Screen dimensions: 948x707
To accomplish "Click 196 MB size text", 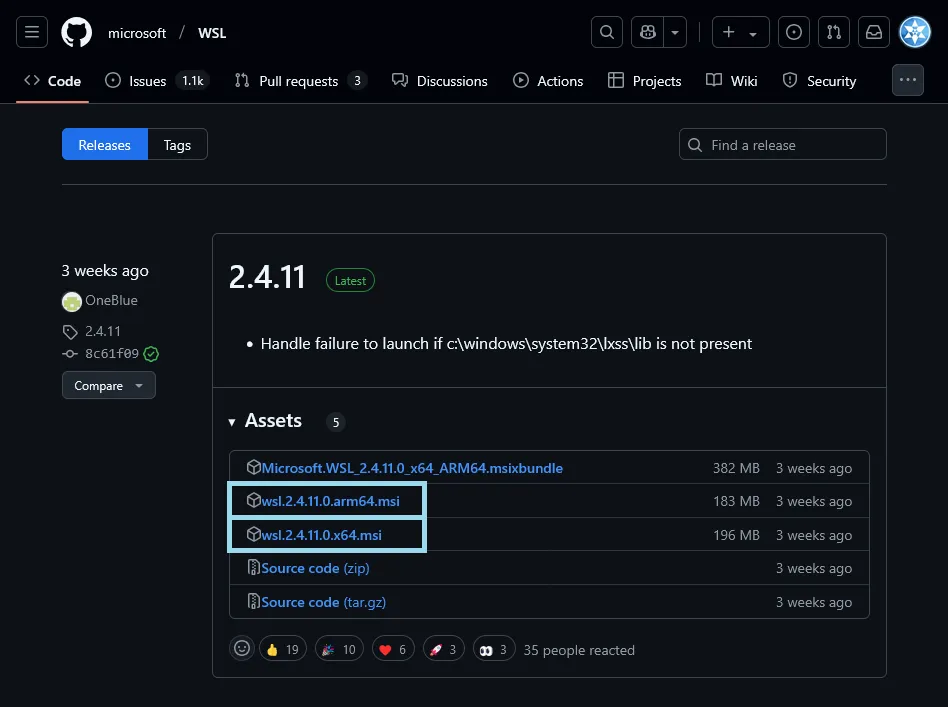I will tap(736, 535).
